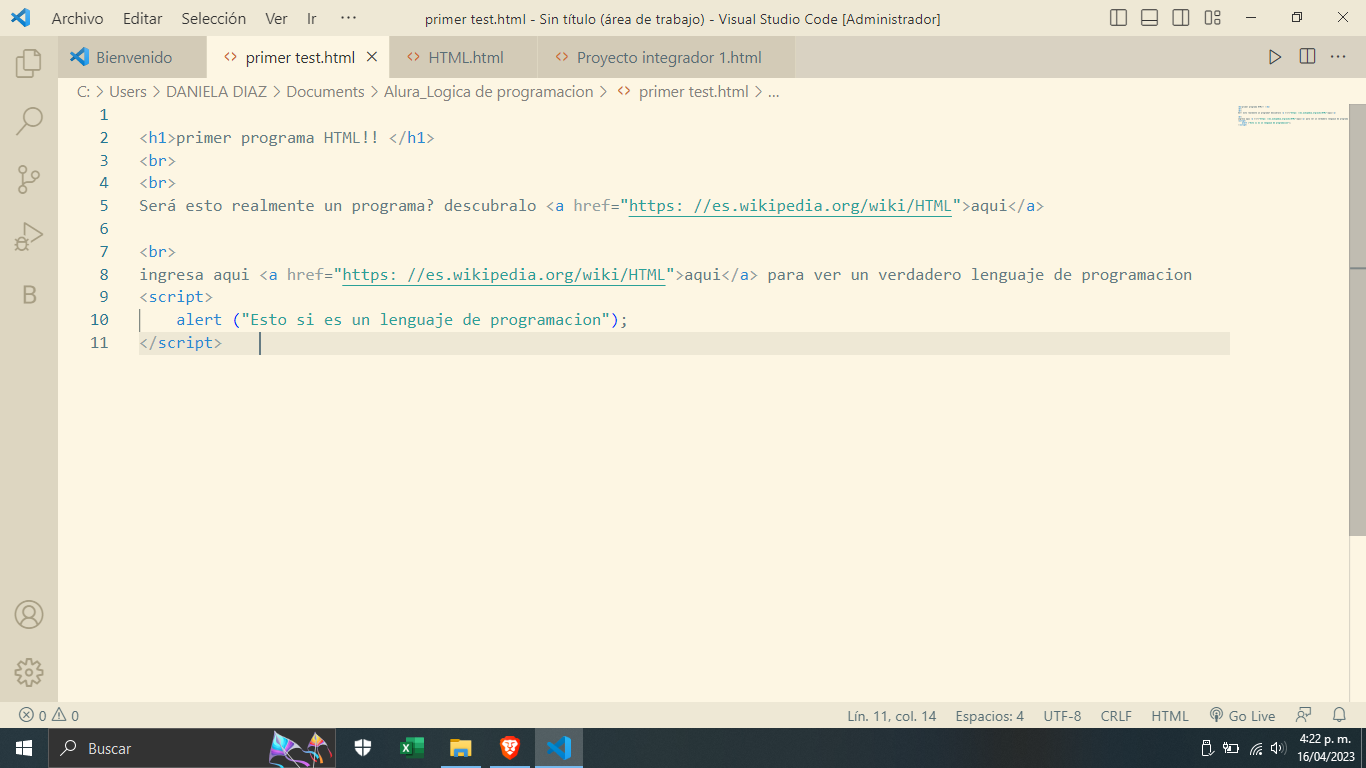The width and height of the screenshot is (1366, 768).
Task: Open the volume icon in system tray
Action: pos(1277,748)
